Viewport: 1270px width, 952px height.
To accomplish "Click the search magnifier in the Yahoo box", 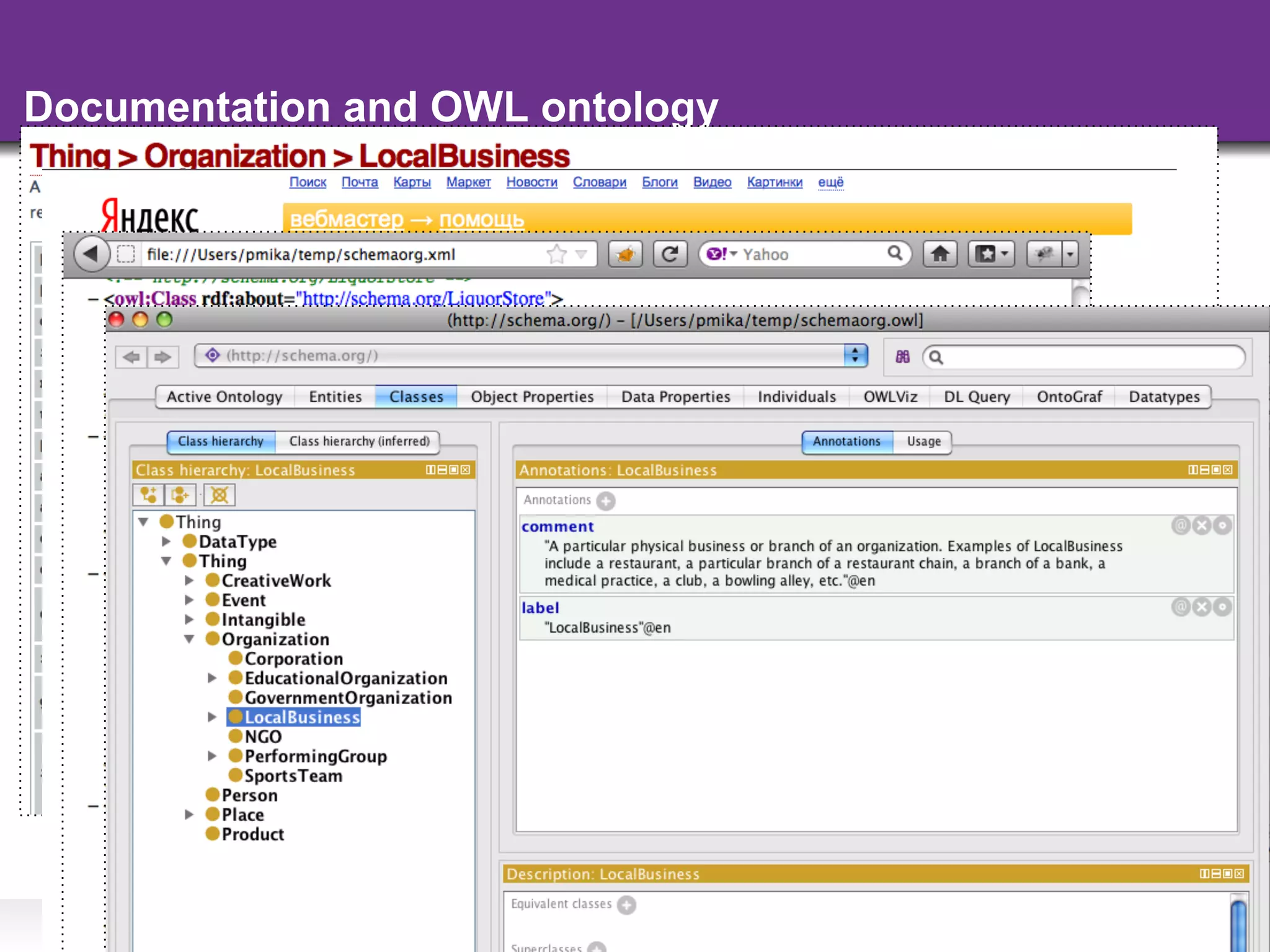I will point(895,253).
